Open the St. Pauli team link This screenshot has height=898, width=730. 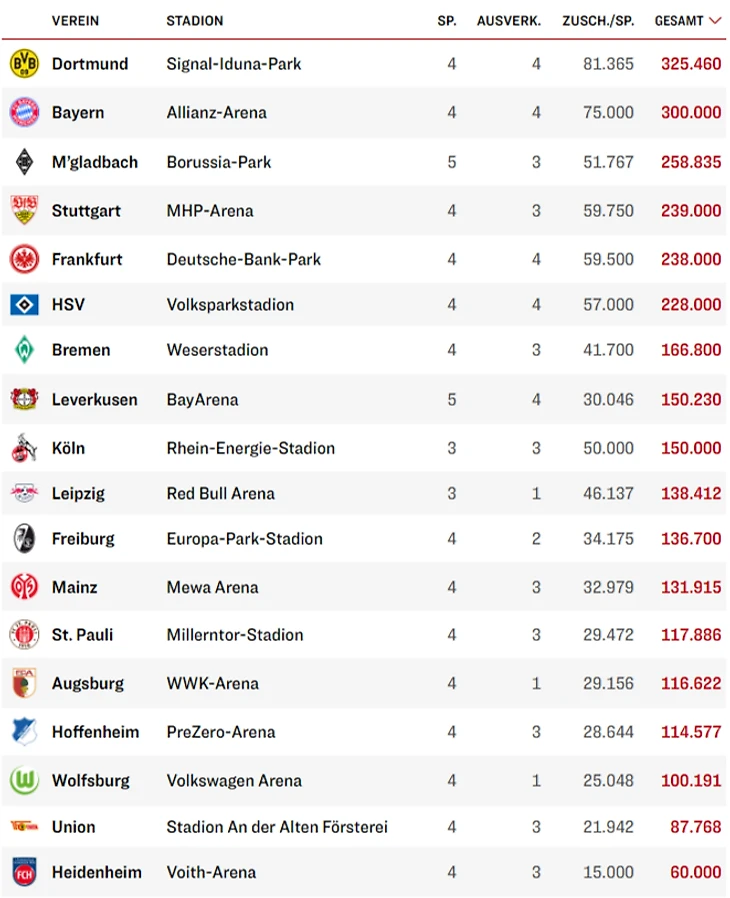(82, 634)
